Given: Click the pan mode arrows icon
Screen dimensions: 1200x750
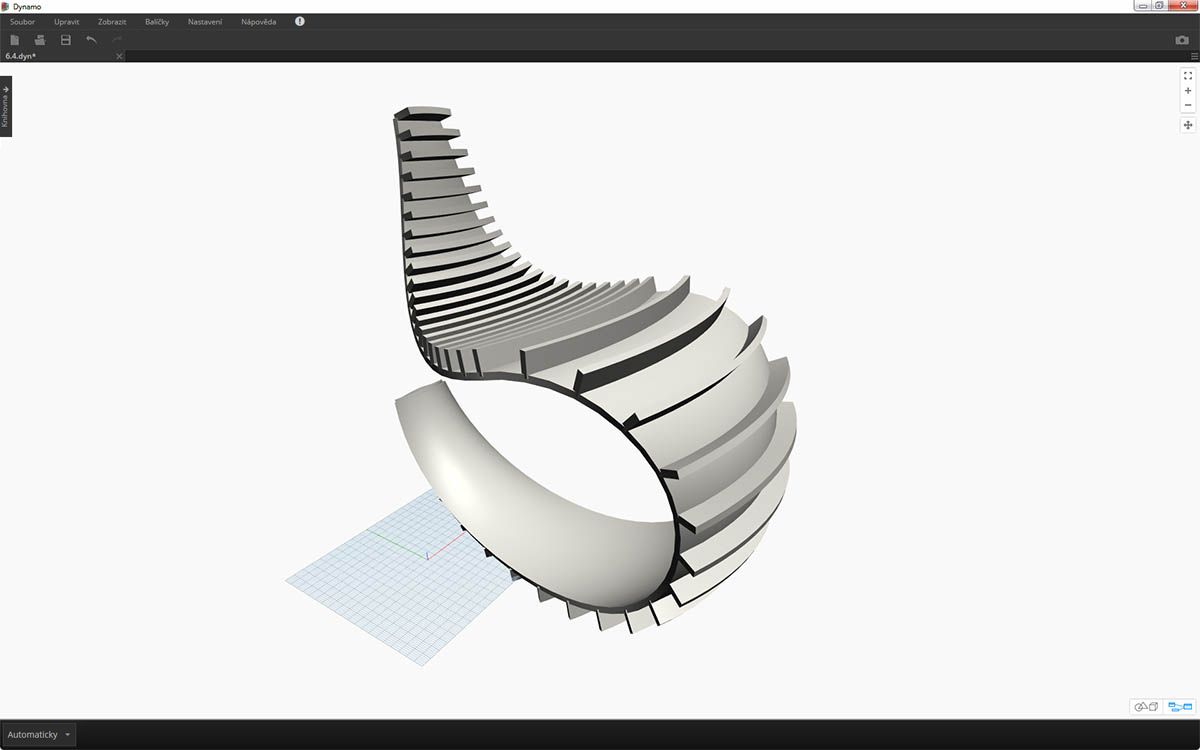Looking at the screenshot, I should (1188, 125).
